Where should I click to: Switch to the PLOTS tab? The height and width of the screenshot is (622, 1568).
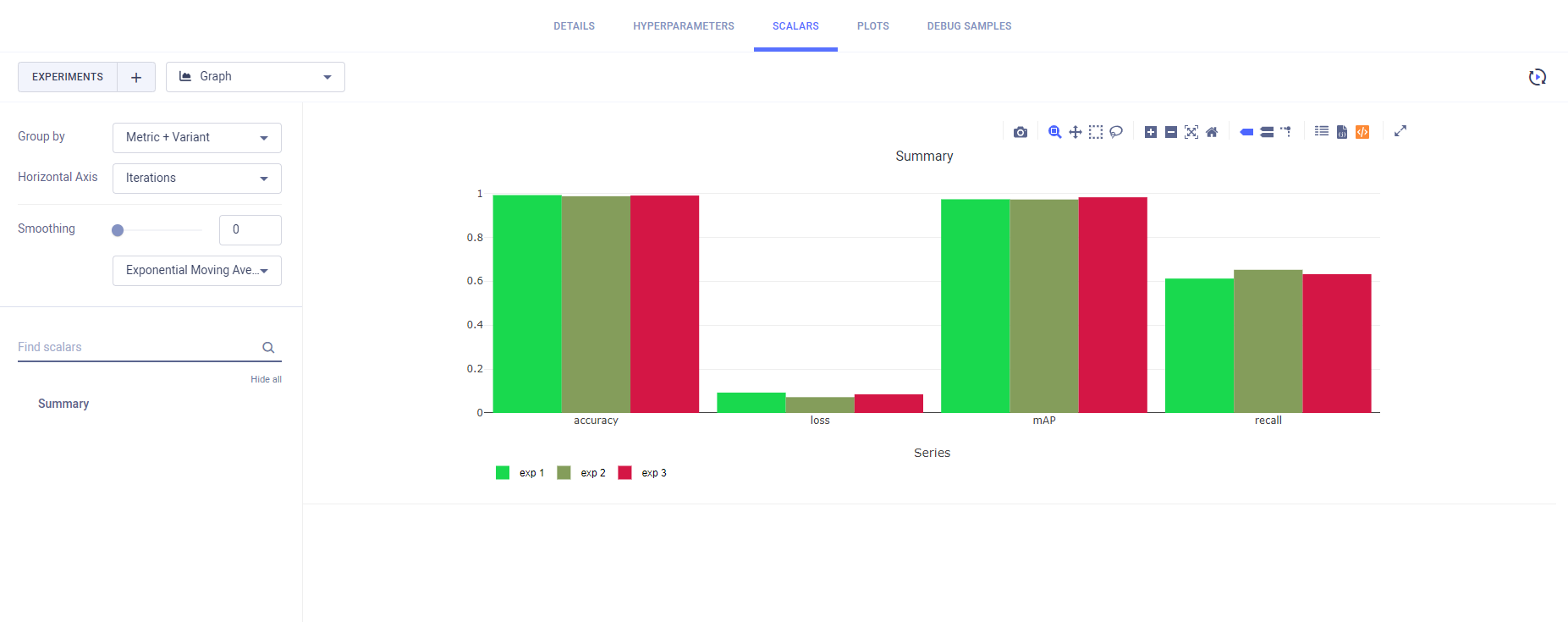pos(873,26)
